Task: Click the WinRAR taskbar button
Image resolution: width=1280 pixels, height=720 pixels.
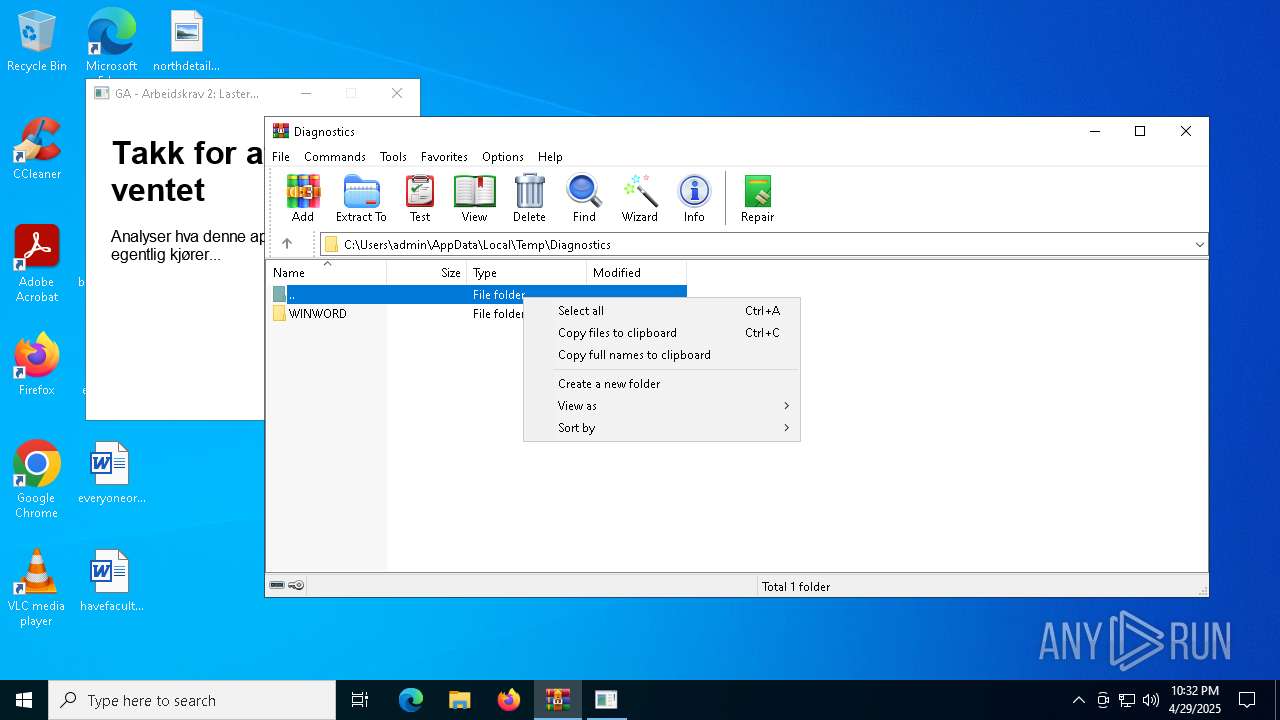Action: [558, 700]
